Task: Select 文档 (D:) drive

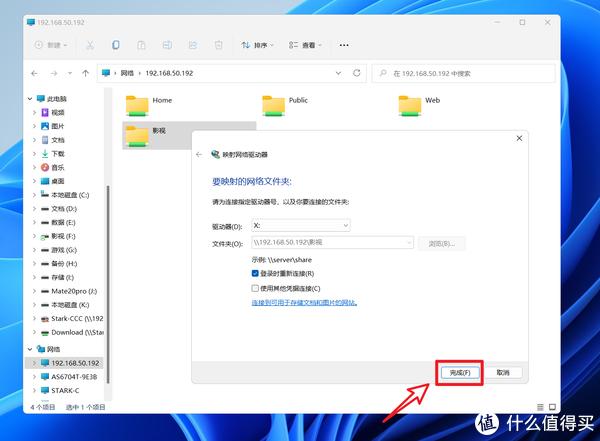Action: (x=64, y=209)
